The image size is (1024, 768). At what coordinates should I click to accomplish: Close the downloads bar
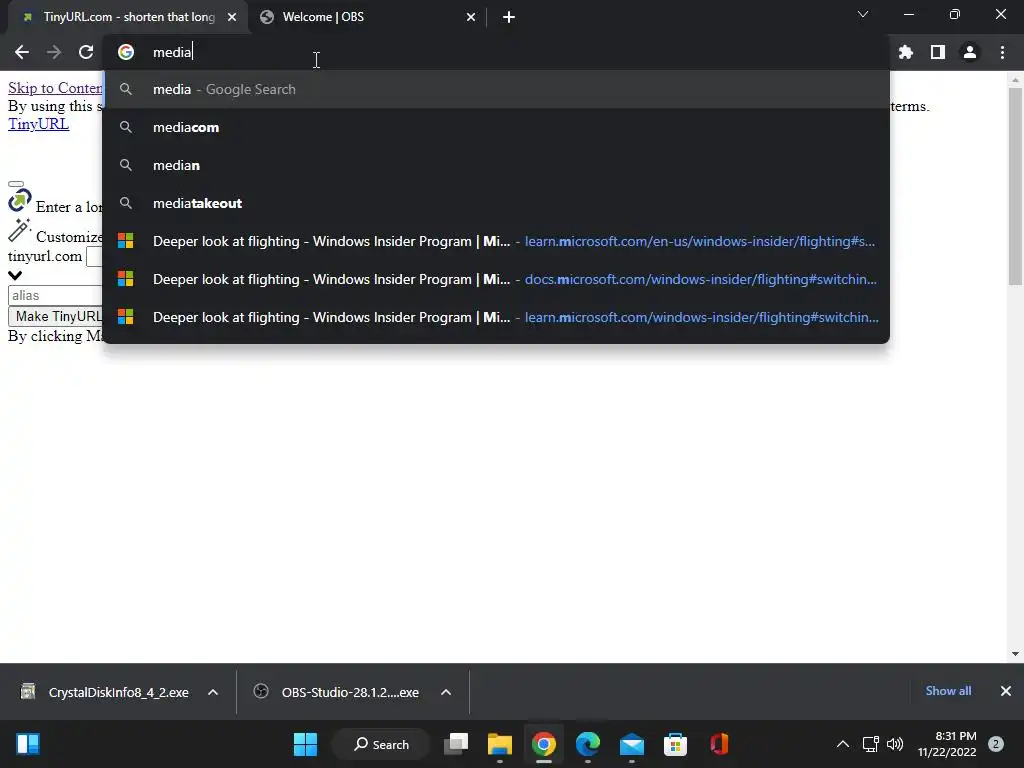tap(1006, 691)
